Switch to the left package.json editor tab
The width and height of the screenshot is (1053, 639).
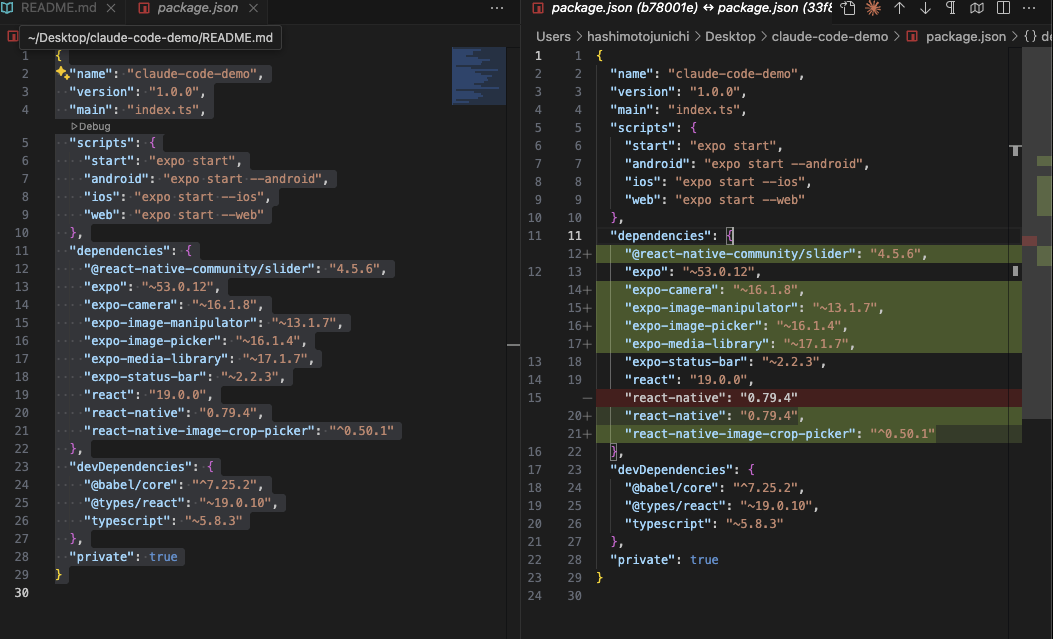pos(197,8)
